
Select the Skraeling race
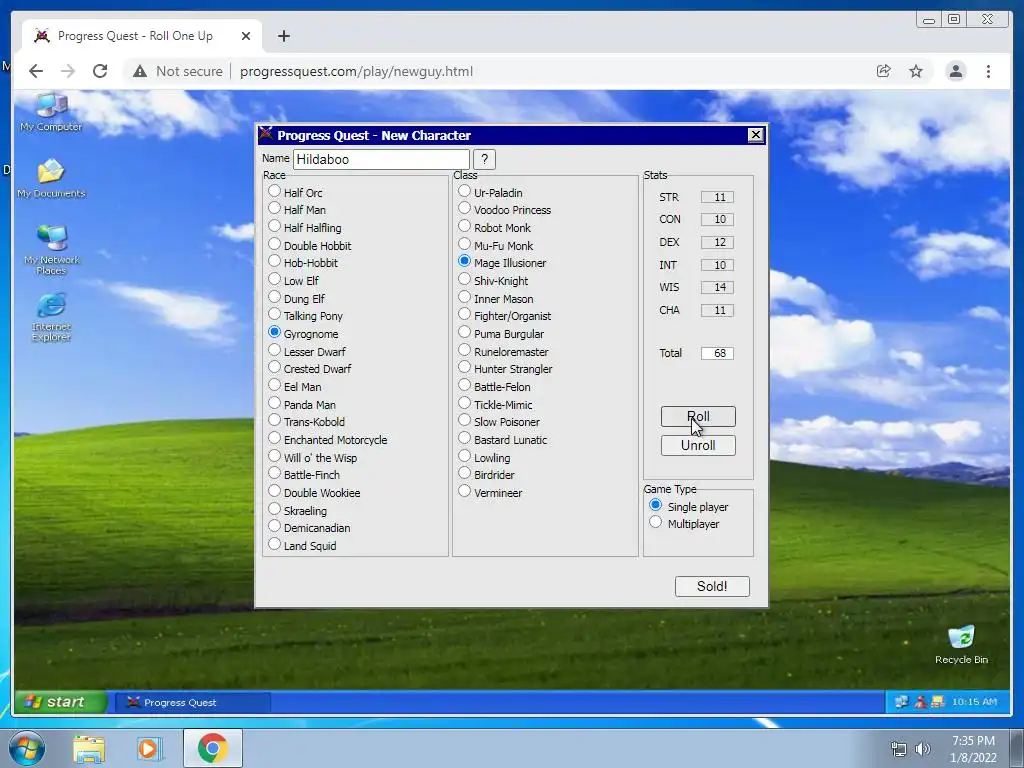[274, 509]
